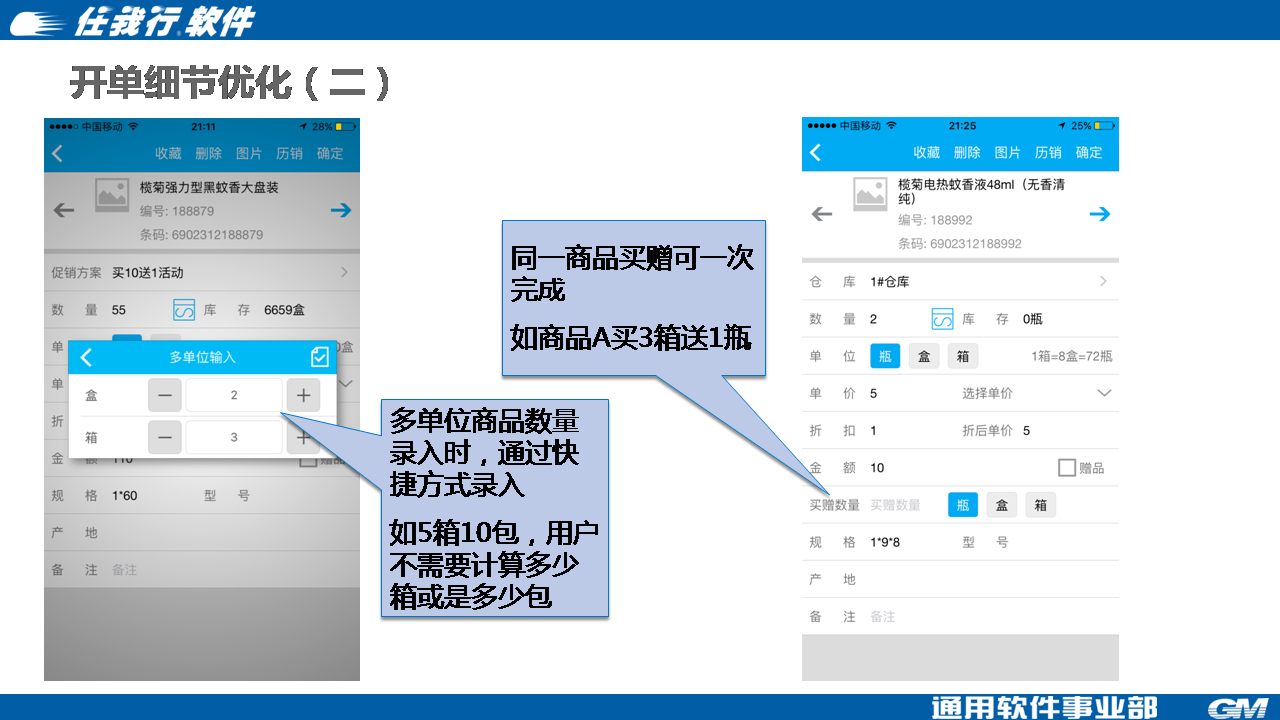Tap the 买赠数量 input field
Image resolution: width=1280 pixels, height=720 pixels.
896,505
